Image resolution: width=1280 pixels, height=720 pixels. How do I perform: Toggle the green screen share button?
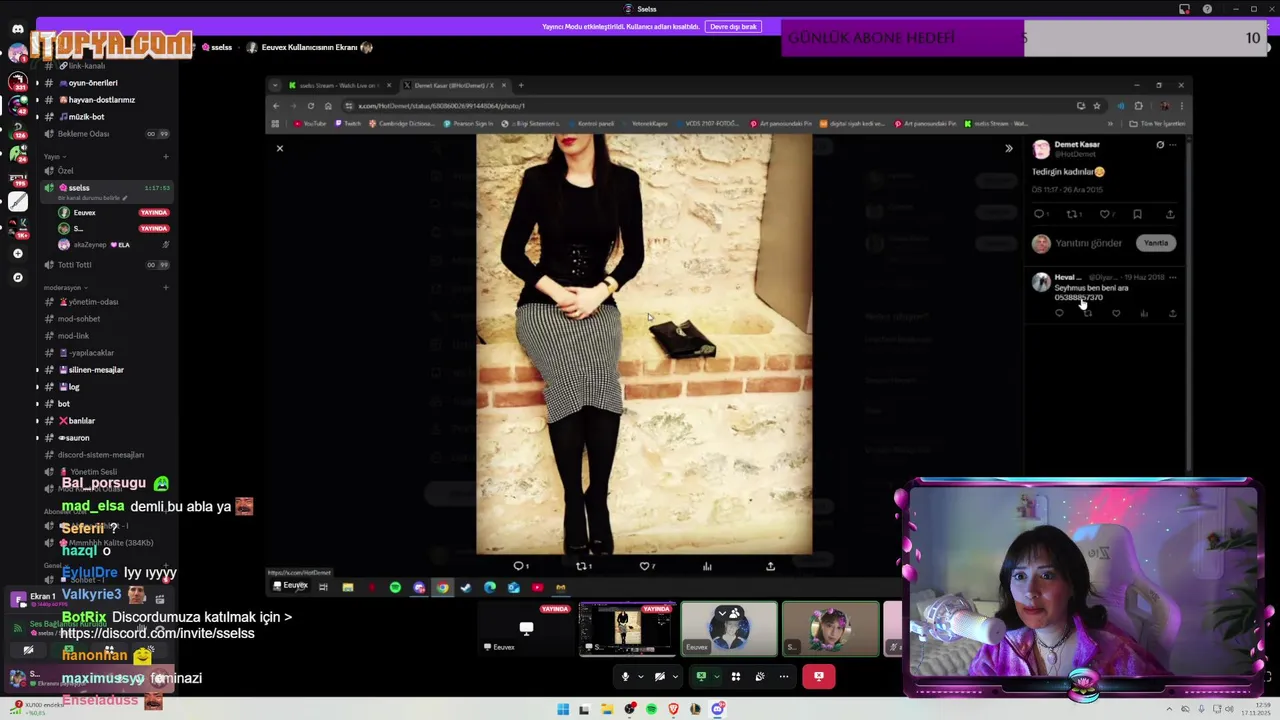coord(701,676)
